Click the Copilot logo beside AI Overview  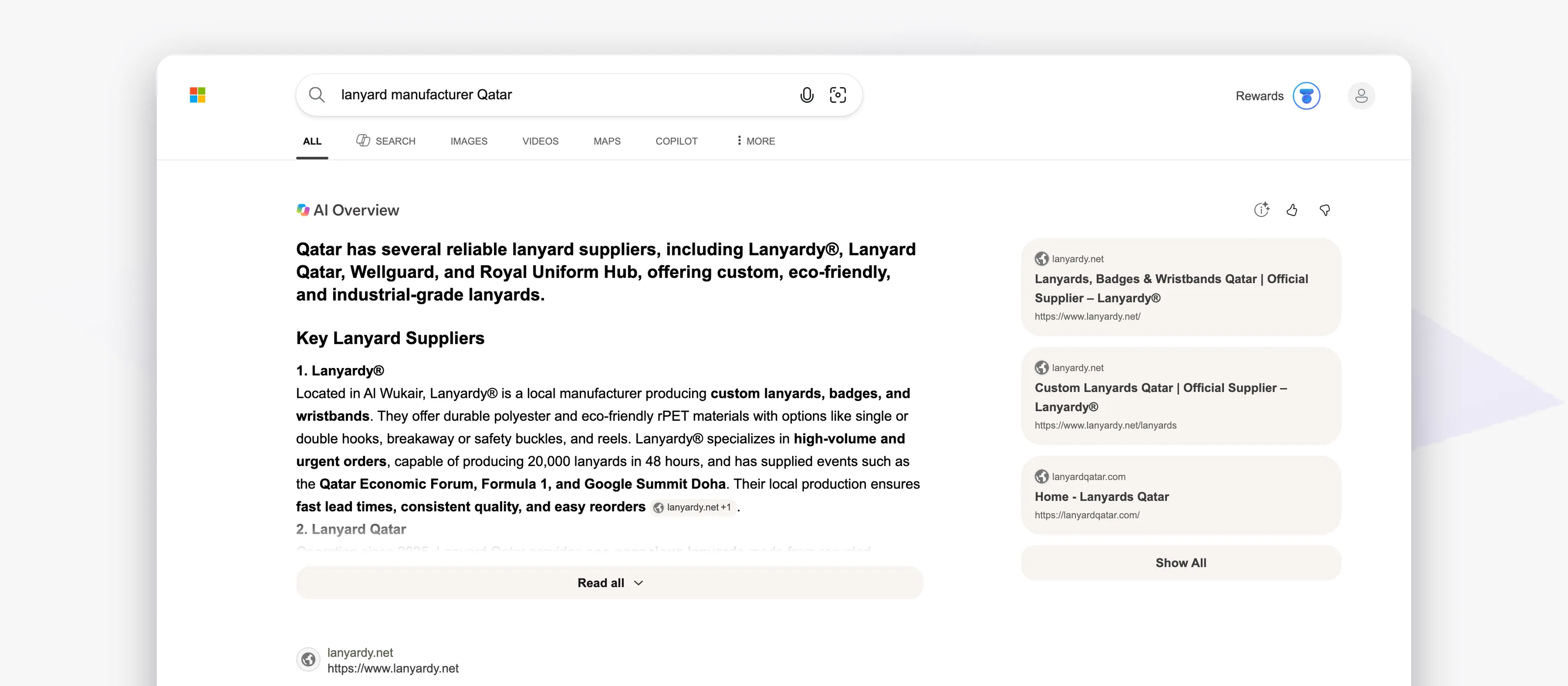(302, 210)
